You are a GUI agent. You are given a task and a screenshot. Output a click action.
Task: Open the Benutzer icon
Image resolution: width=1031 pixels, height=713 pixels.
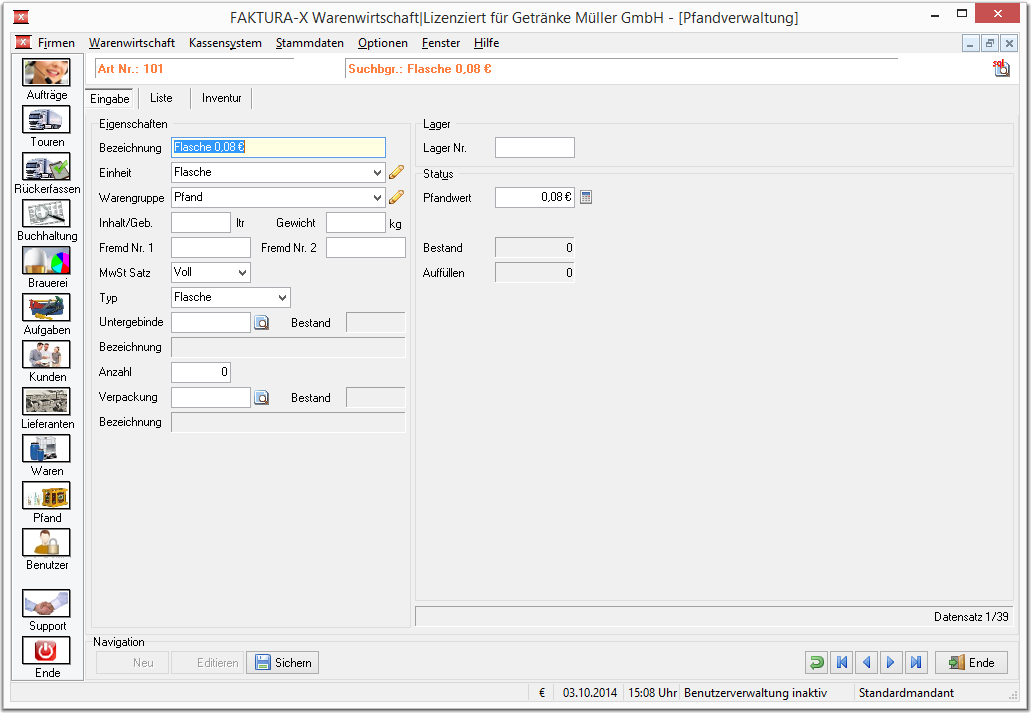[x=46, y=543]
